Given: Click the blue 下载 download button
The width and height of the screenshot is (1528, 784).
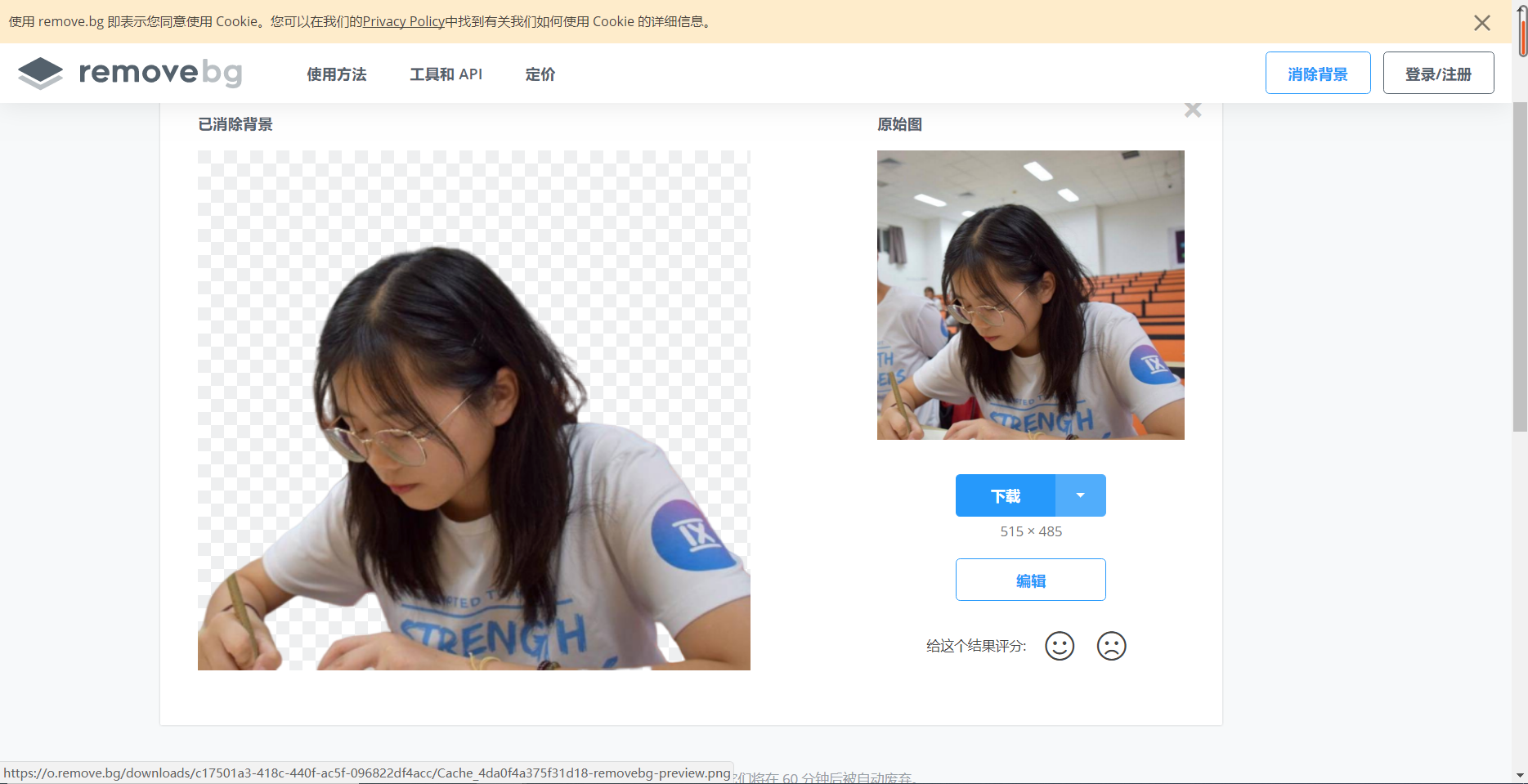Looking at the screenshot, I should click(1006, 495).
